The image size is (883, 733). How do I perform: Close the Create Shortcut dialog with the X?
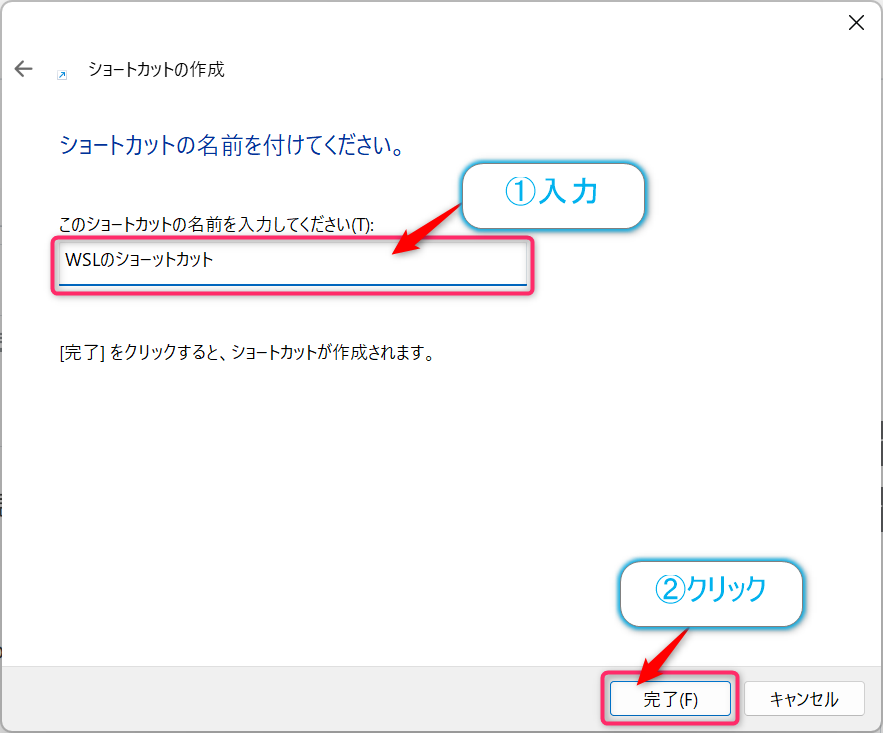point(856,23)
